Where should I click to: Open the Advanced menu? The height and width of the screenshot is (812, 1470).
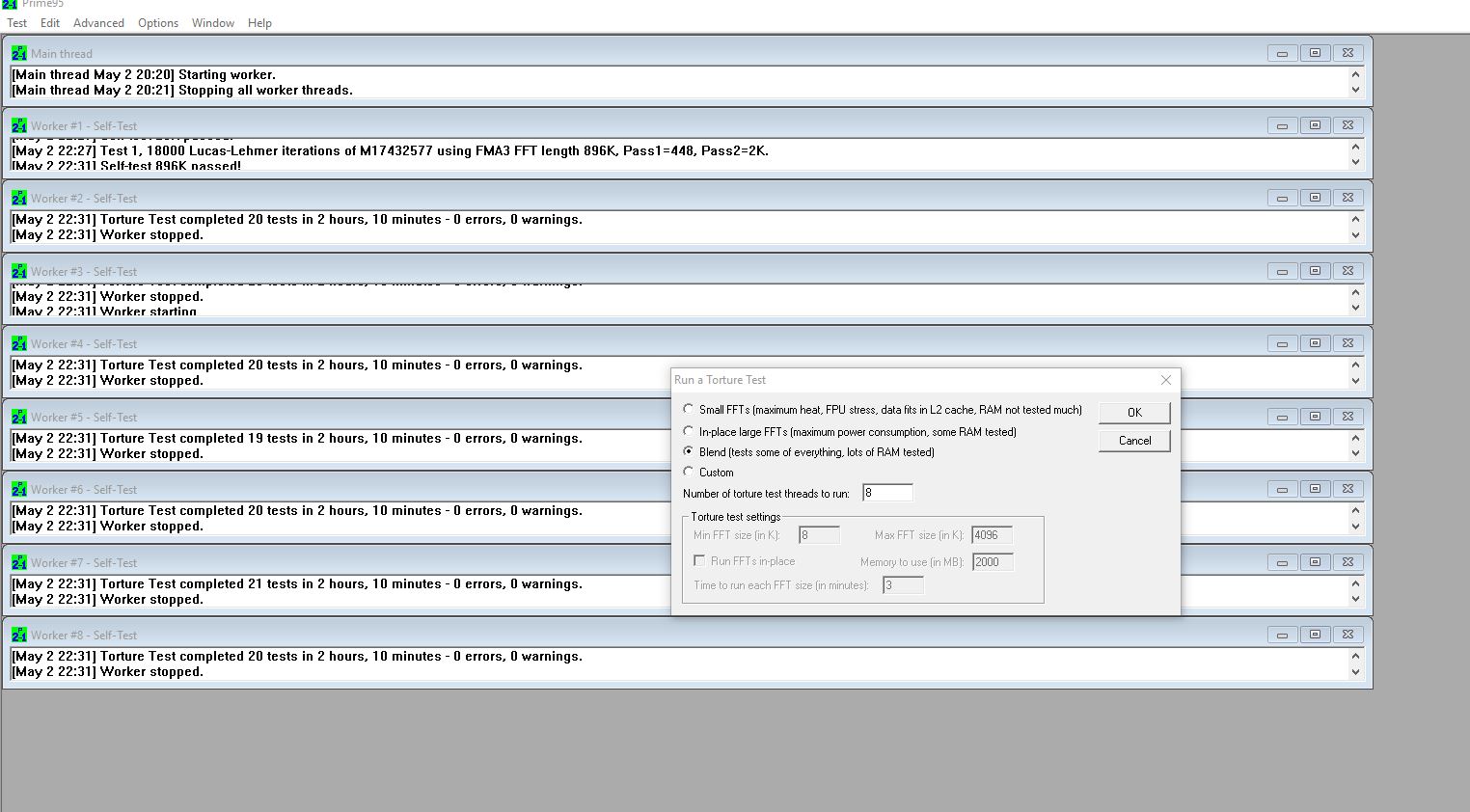point(98,23)
